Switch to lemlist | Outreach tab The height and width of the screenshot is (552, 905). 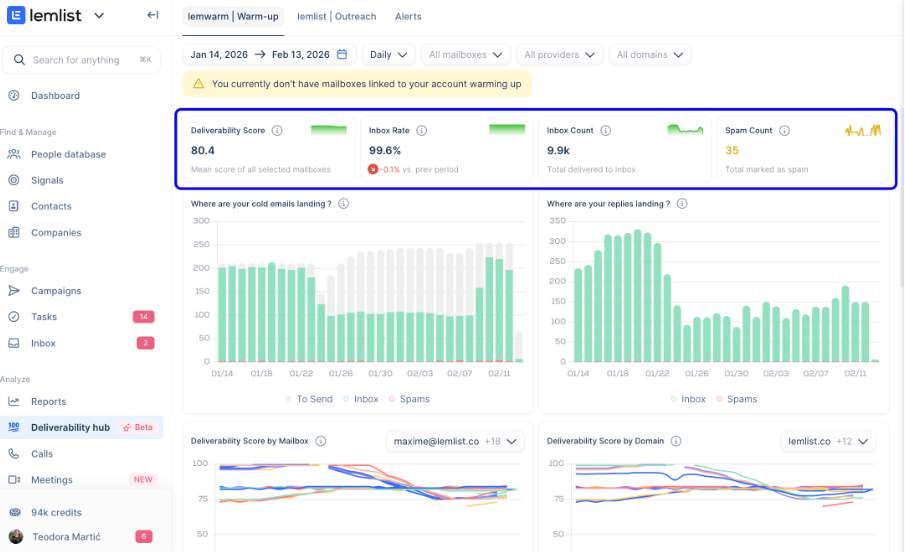tap(336, 16)
